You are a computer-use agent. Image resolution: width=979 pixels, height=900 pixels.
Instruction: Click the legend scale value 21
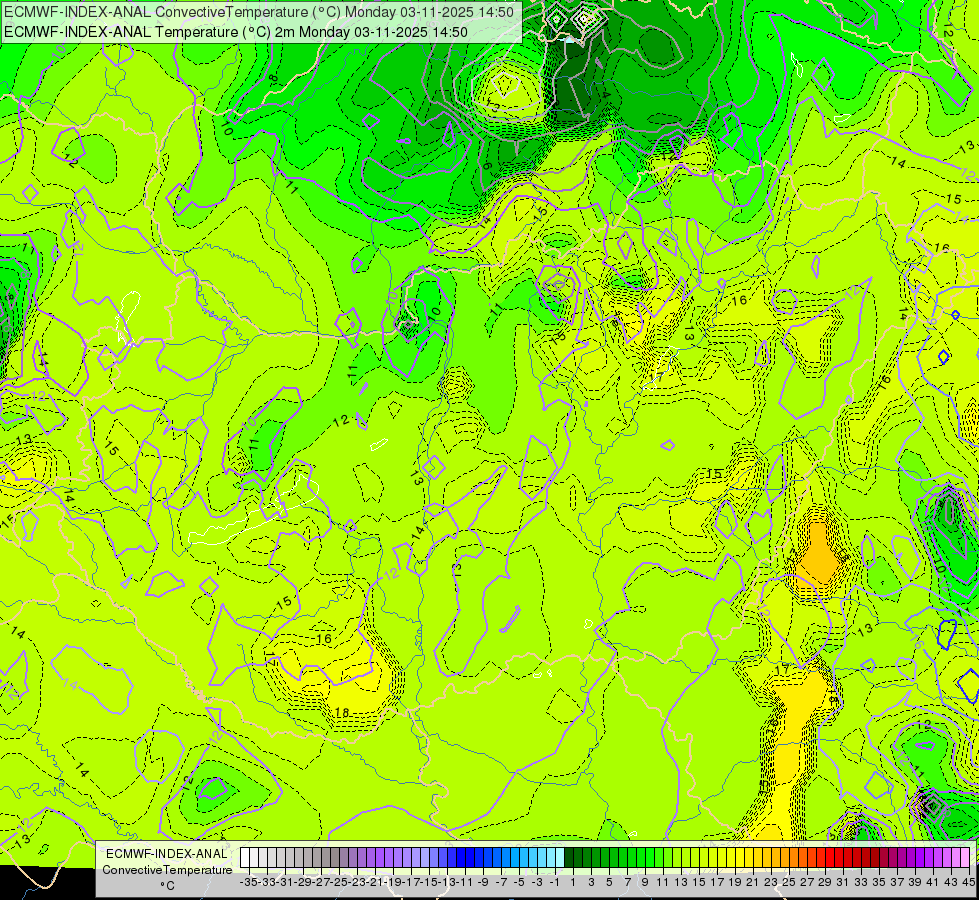(x=752, y=882)
